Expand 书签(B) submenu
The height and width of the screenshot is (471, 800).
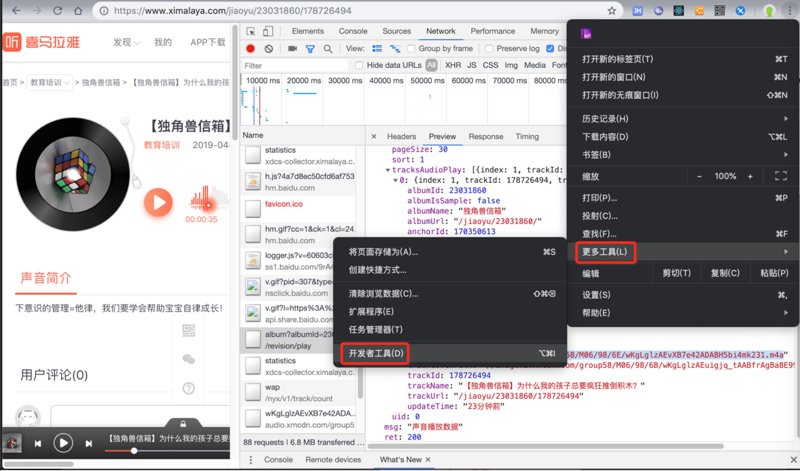[x=683, y=155]
